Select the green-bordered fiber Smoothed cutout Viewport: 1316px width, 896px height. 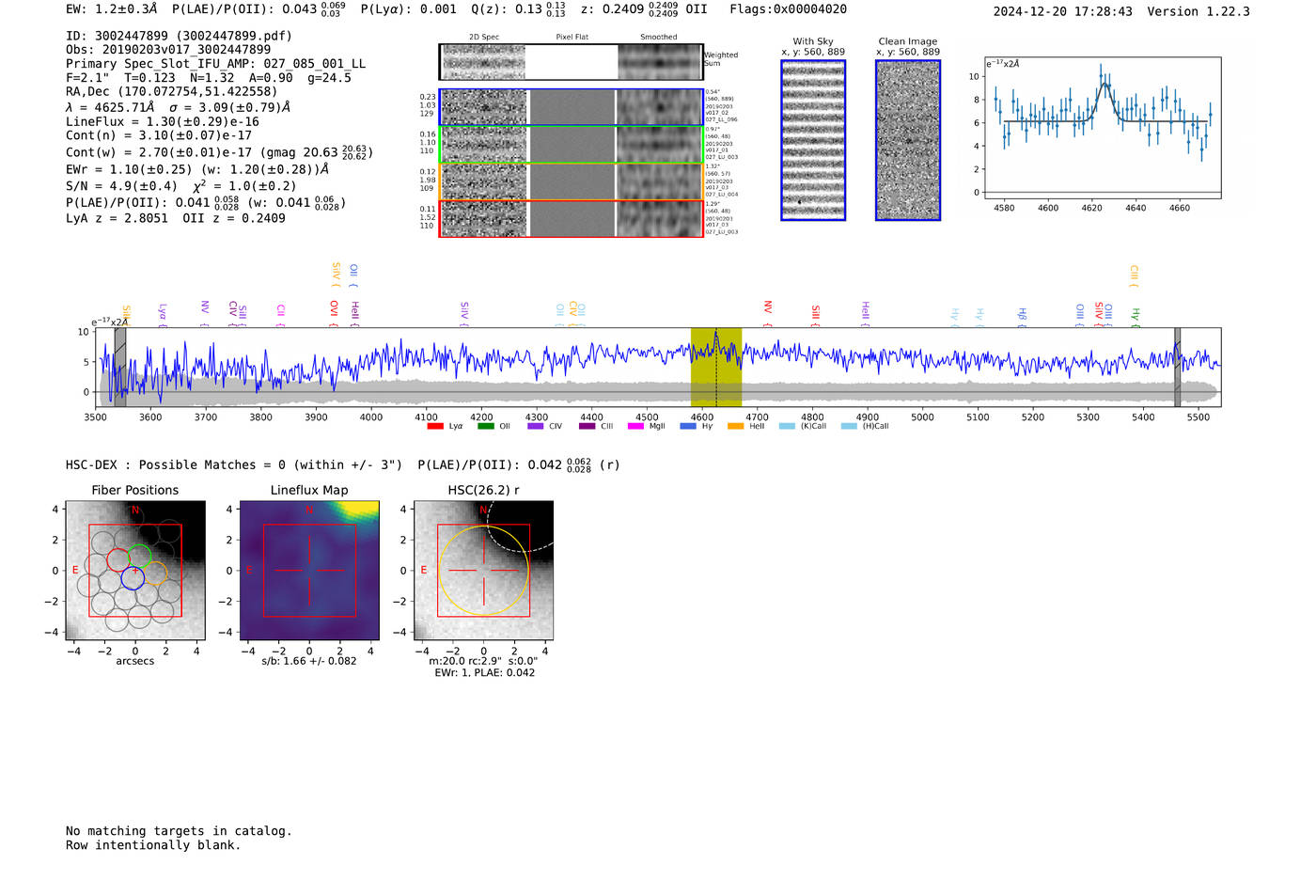[660, 145]
